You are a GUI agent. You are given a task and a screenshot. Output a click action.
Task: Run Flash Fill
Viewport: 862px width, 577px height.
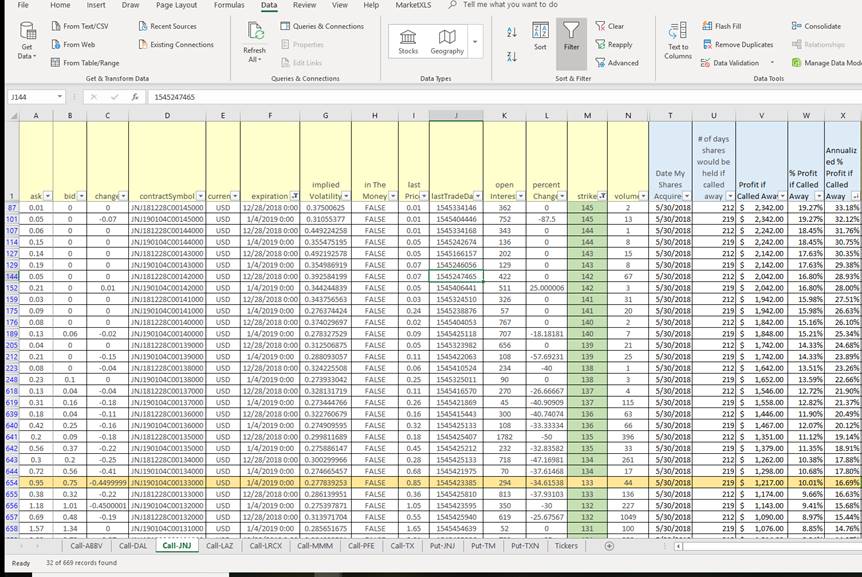point(722,26)
